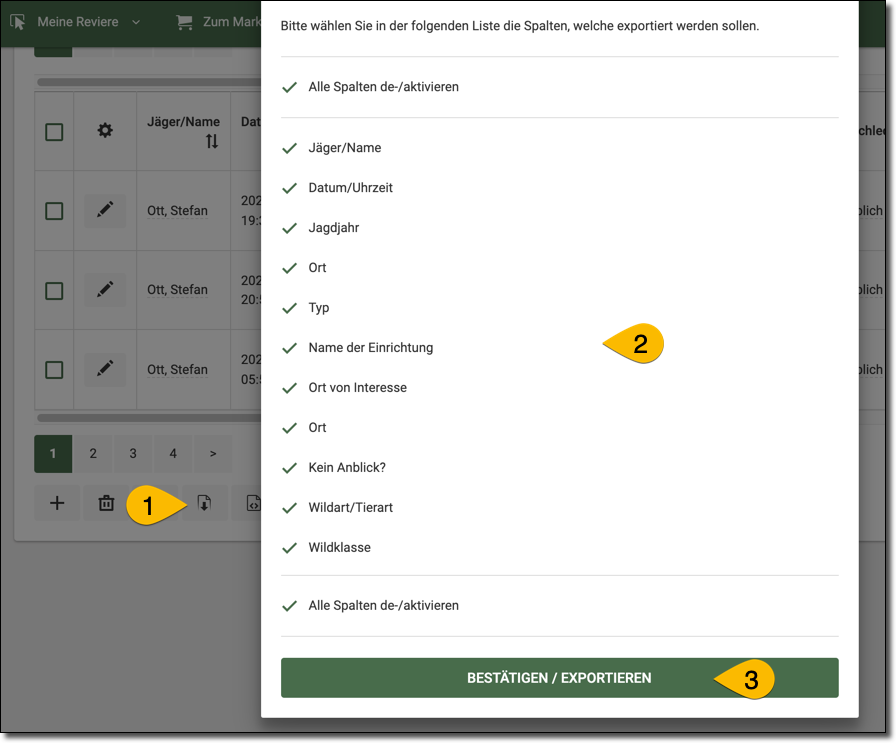Click the code file export icon
The image size is (896, 743).
pos(252,504)
